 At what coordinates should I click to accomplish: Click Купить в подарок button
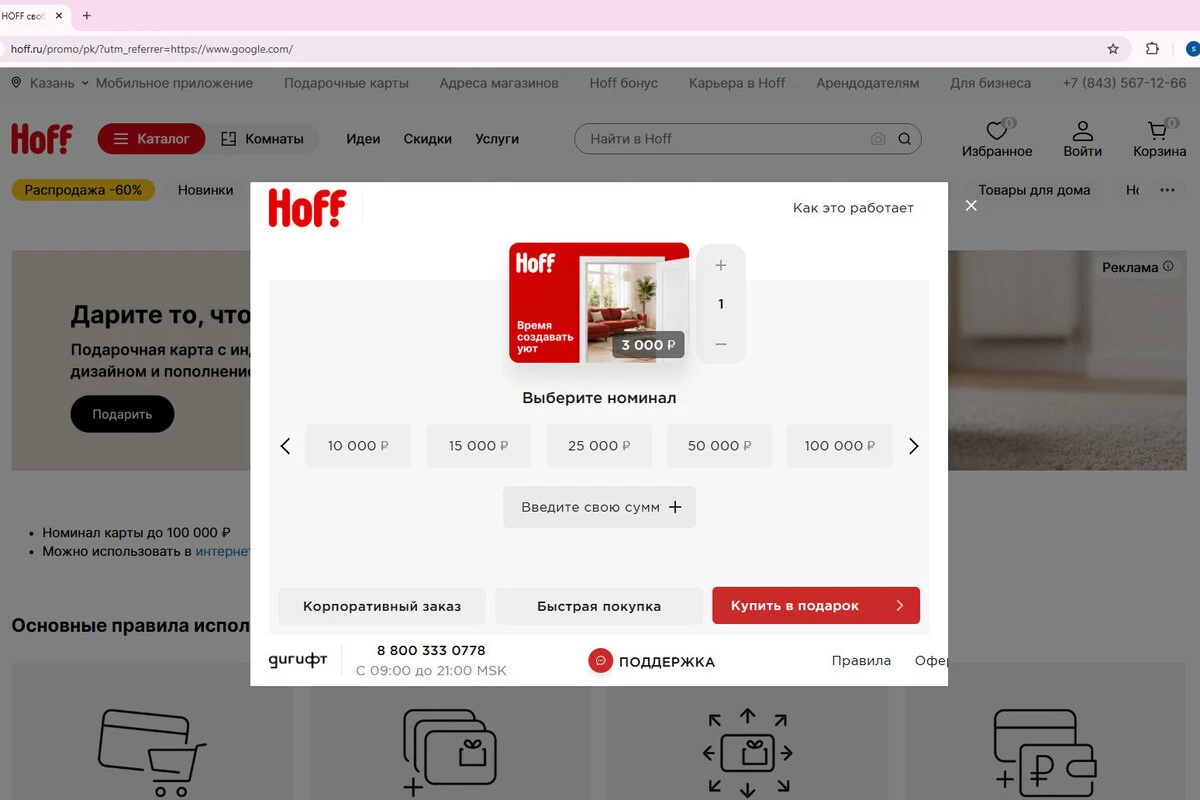[x=816, y=606]
